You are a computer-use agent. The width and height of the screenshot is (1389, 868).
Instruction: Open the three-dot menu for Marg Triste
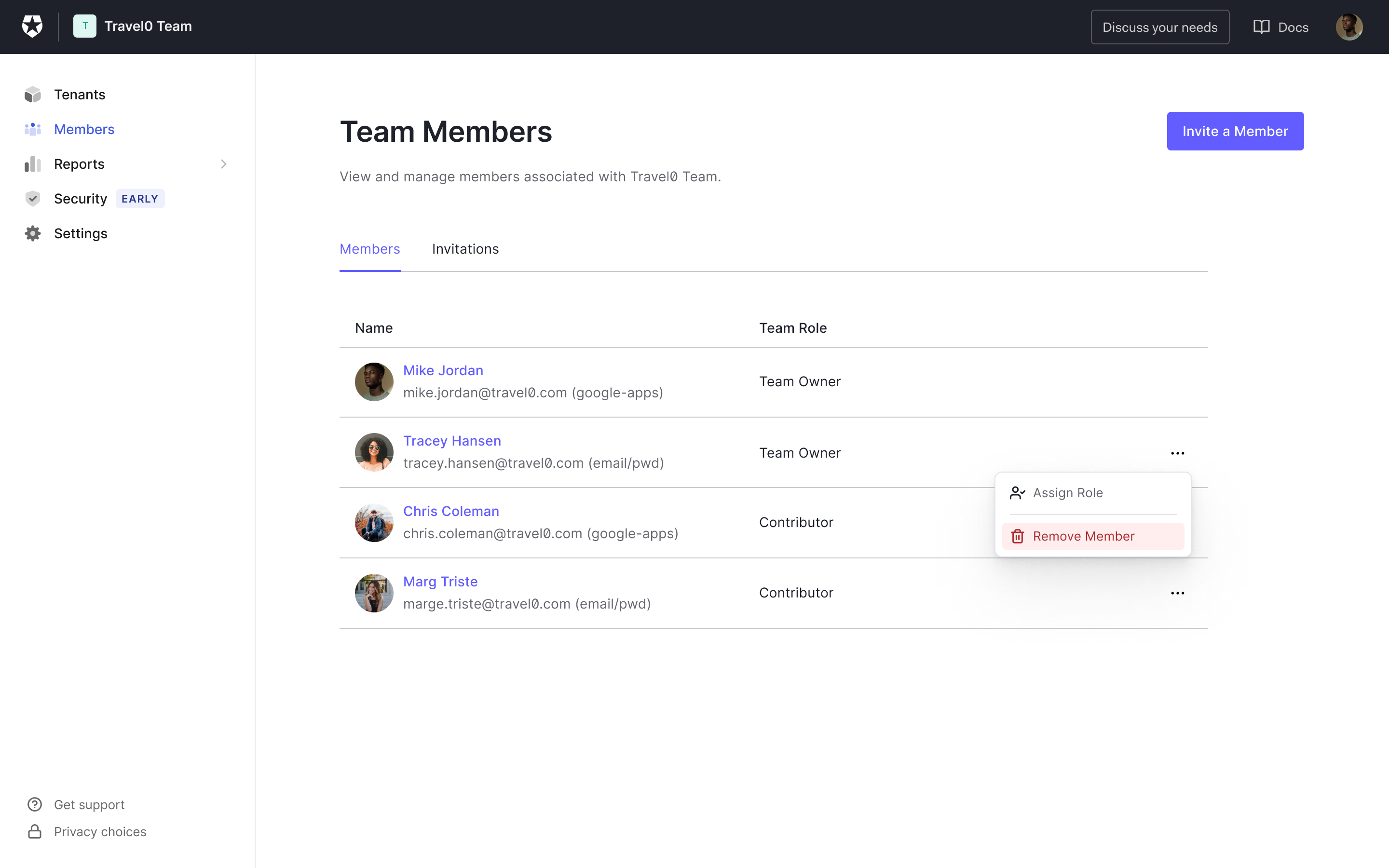tap(1178, 593)
